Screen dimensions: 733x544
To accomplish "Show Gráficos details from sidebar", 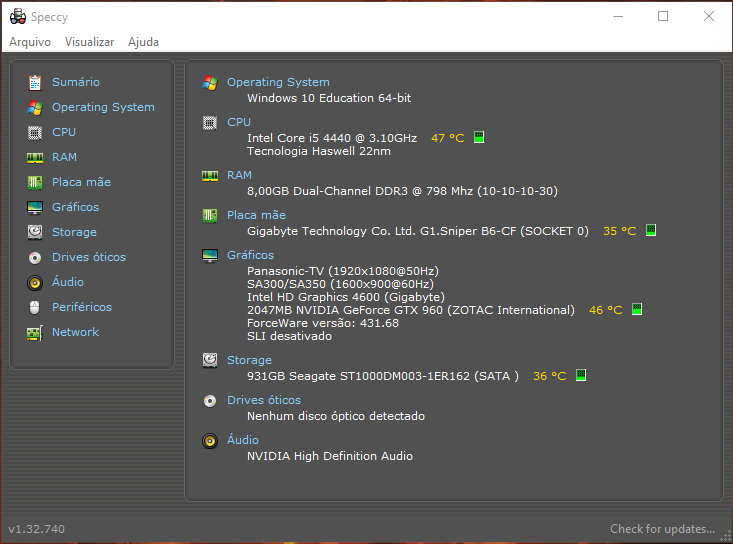I will click(75, 207).
